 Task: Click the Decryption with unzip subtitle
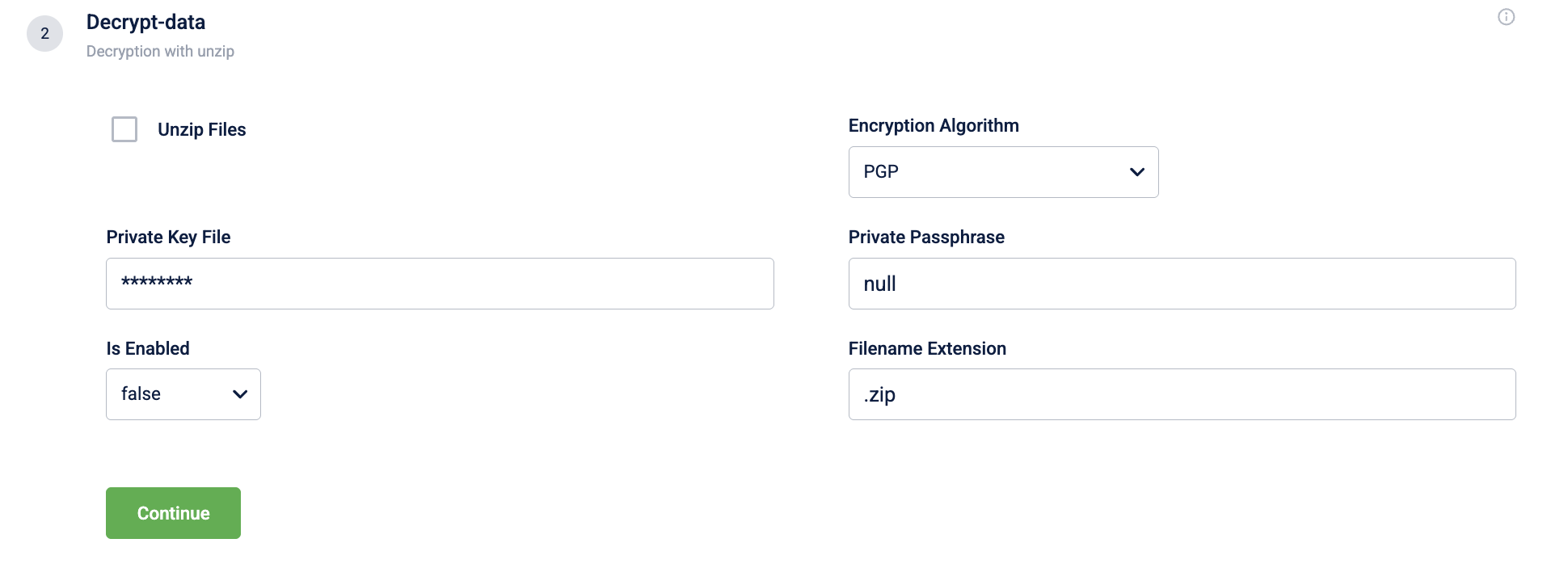click(160, 51)
